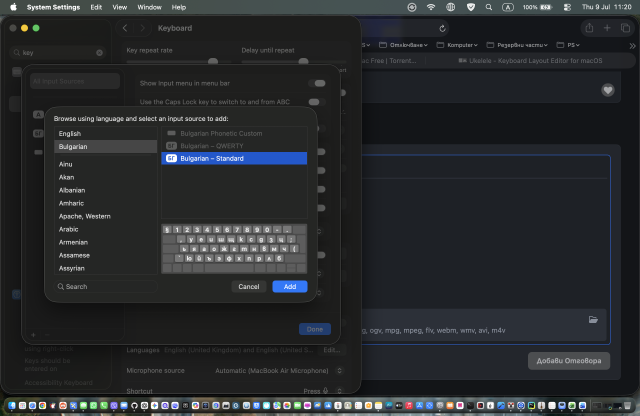Open the View menu
The width and height of the screenshot is (640, 416).
[x=120, y=7]
